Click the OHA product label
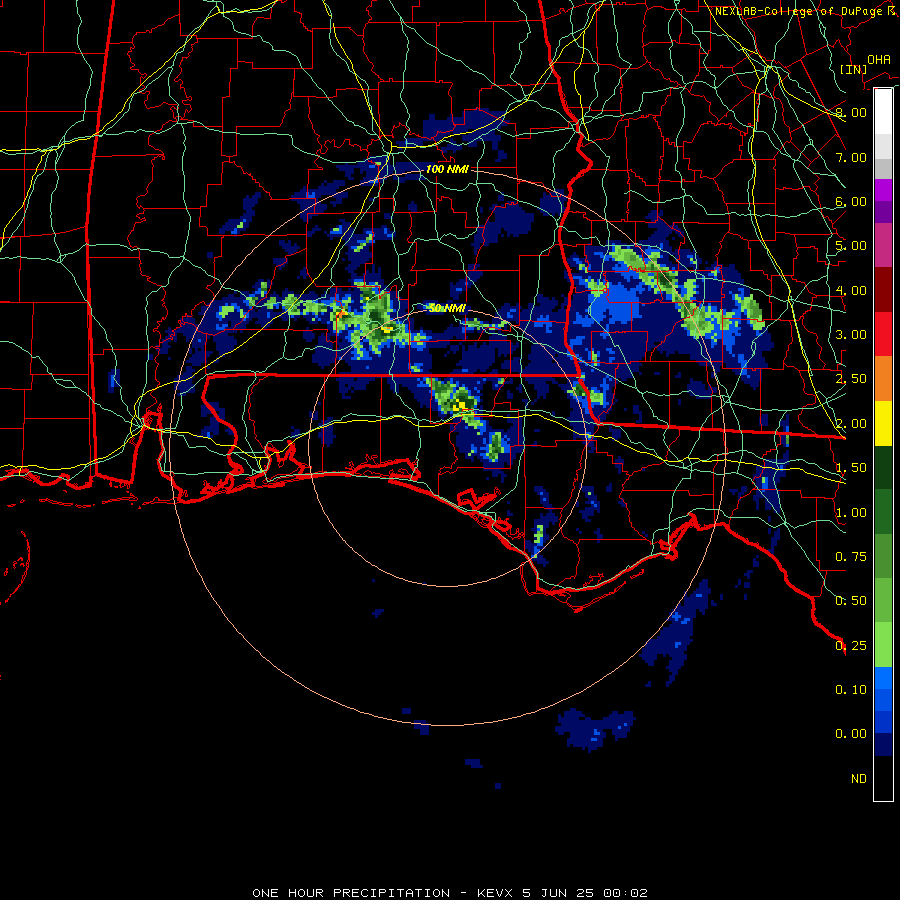900x900 pixels. pos(879,60)
